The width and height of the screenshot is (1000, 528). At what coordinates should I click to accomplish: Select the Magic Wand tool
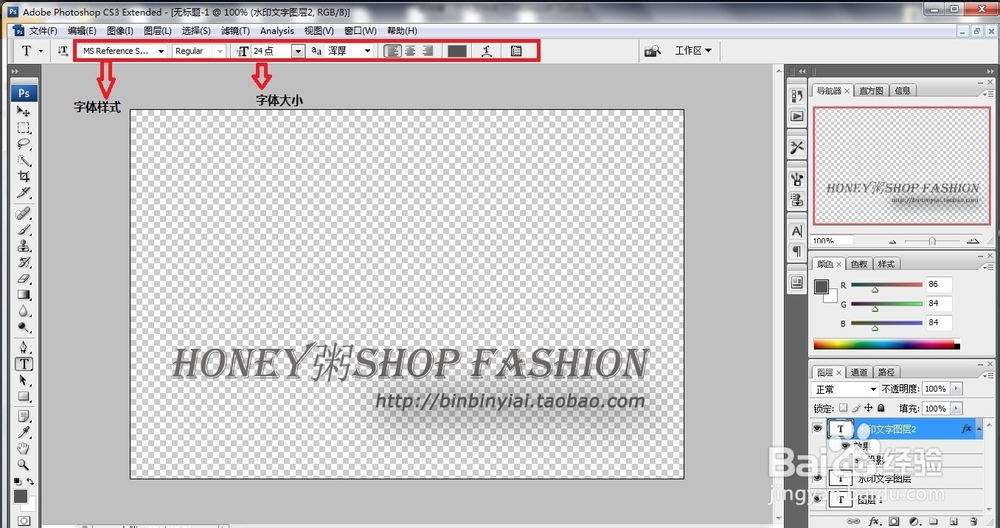[x=24, y=160]
